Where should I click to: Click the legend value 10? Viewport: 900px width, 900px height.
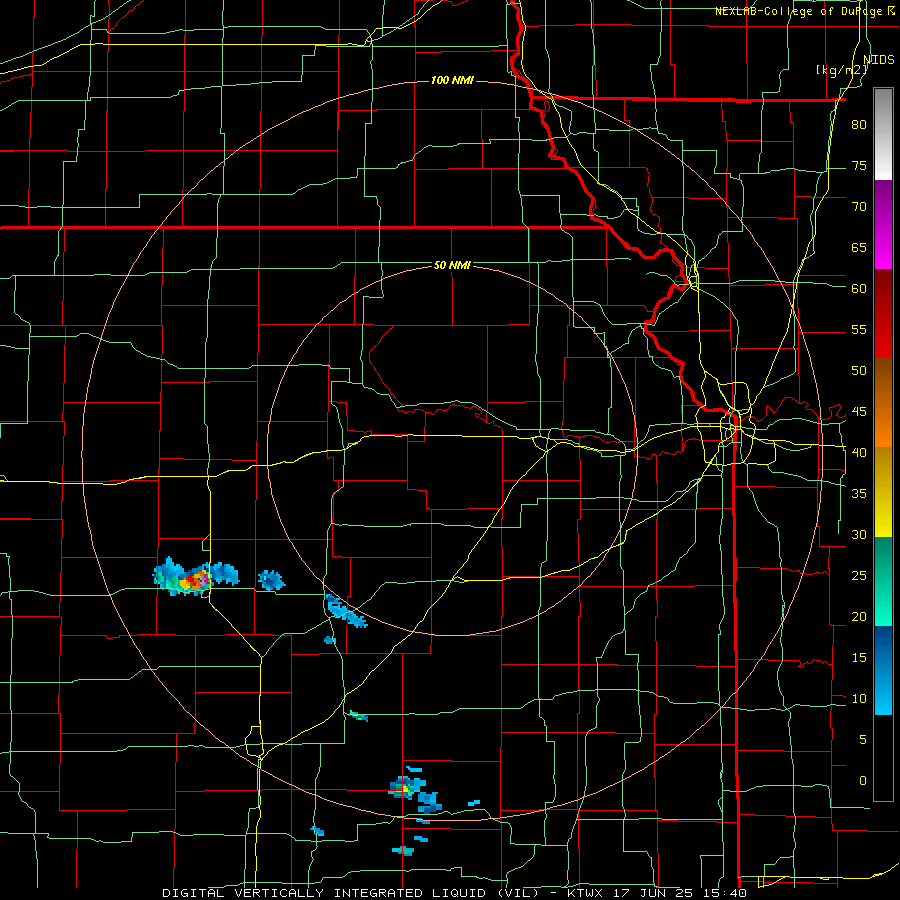pyautogui.click(x=859, y=699)
